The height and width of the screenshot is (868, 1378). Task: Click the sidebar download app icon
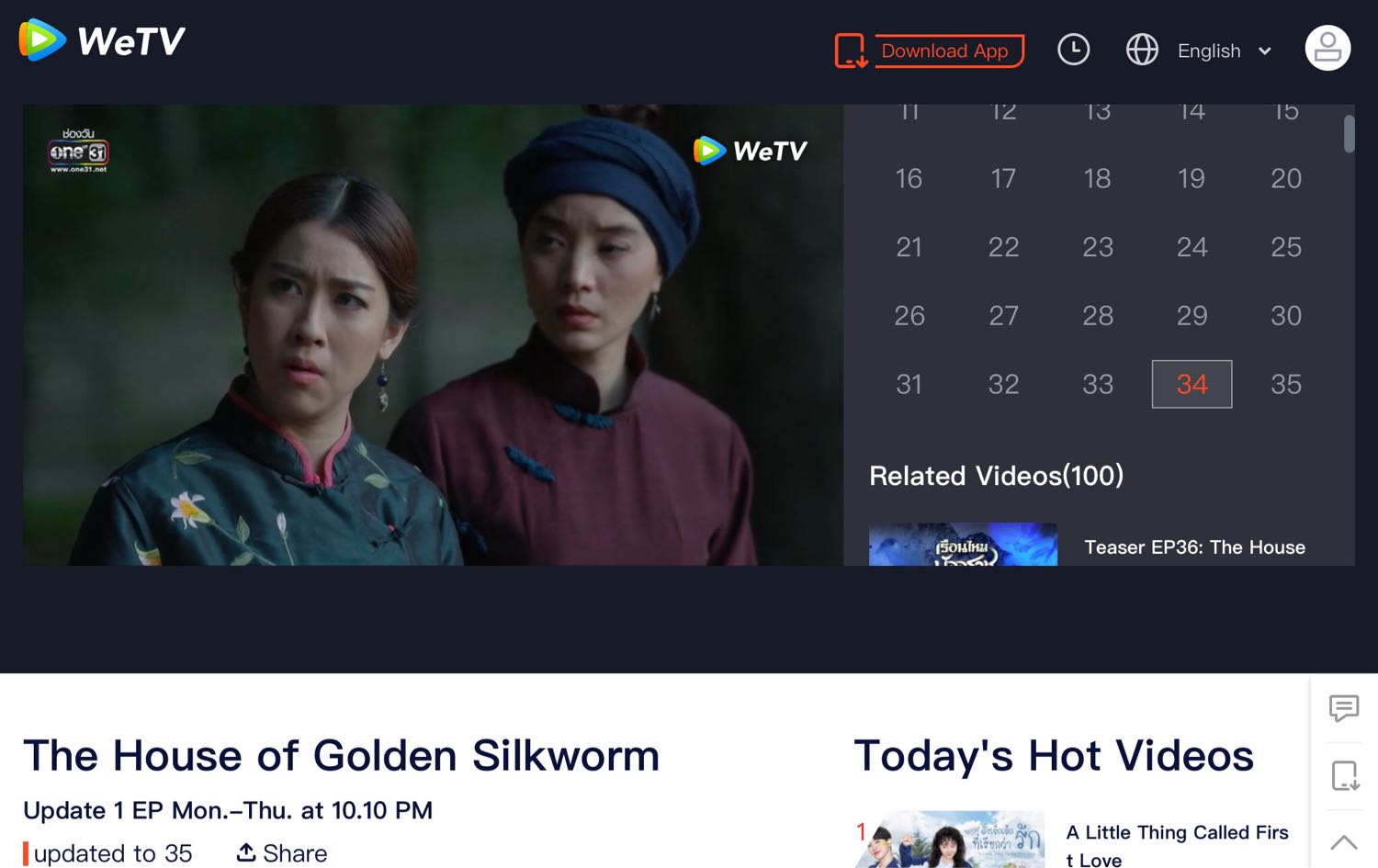[x=1345, y=776]
